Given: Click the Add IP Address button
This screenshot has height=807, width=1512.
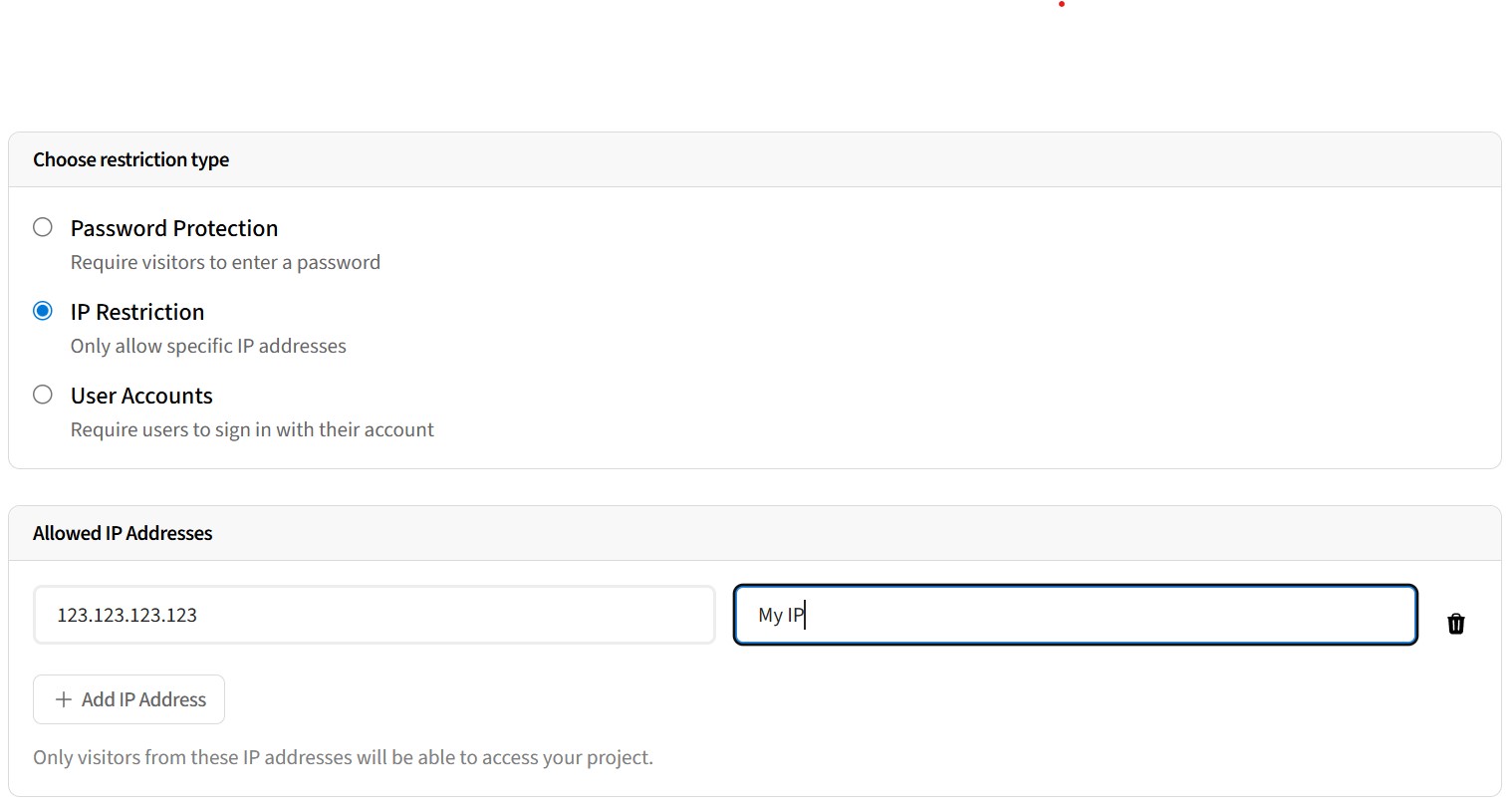Looking at the screenshot, I should click(x=128, y=699).
